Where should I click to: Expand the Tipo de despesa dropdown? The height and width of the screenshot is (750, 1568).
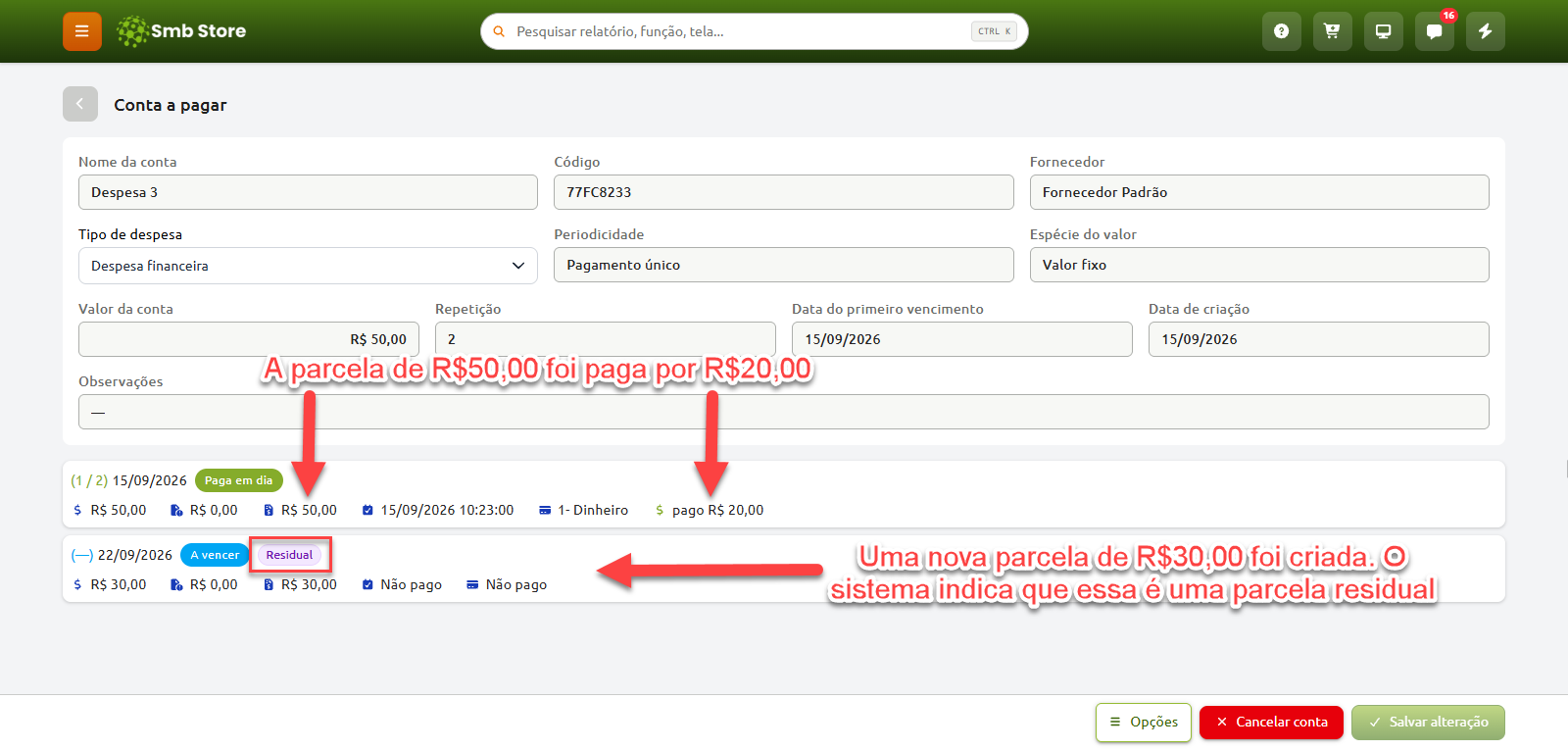tap(308, 266)
